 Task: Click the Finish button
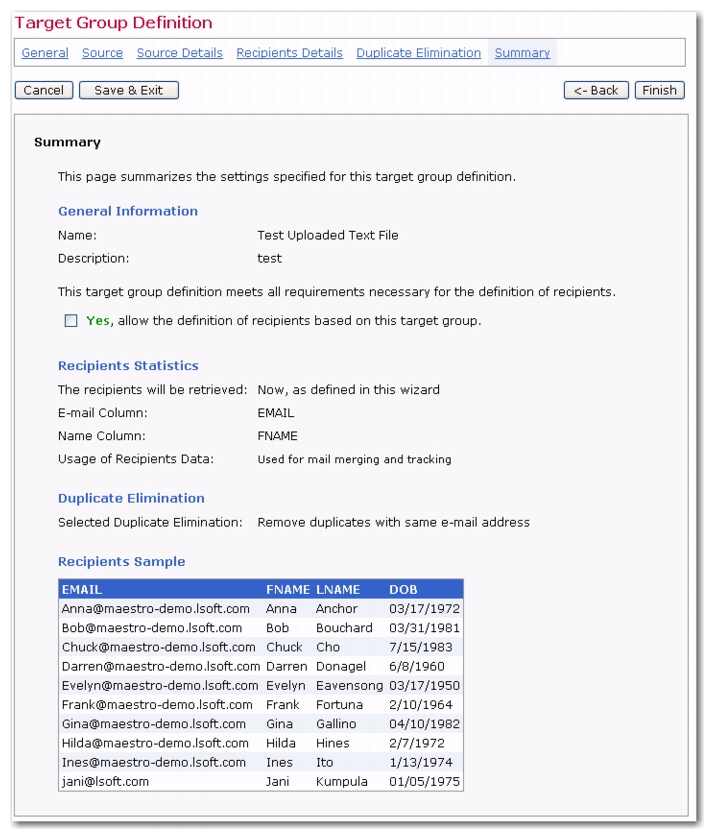tap(660, 90)
